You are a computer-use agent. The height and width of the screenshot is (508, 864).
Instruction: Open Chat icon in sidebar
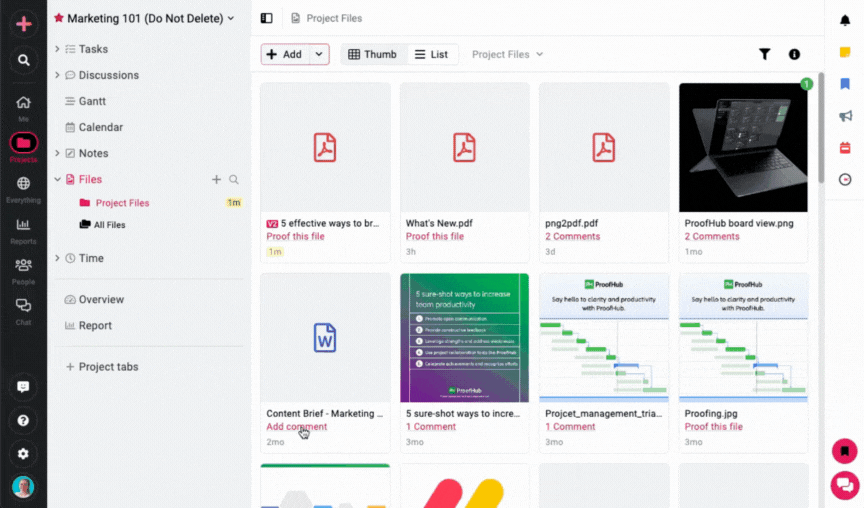(x=23, y=305)
